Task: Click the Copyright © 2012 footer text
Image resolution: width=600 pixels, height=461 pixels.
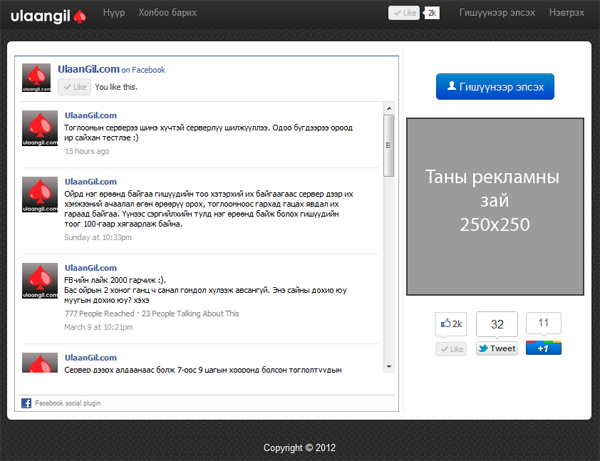Action: pyautogui.click(x=299, y=448)
